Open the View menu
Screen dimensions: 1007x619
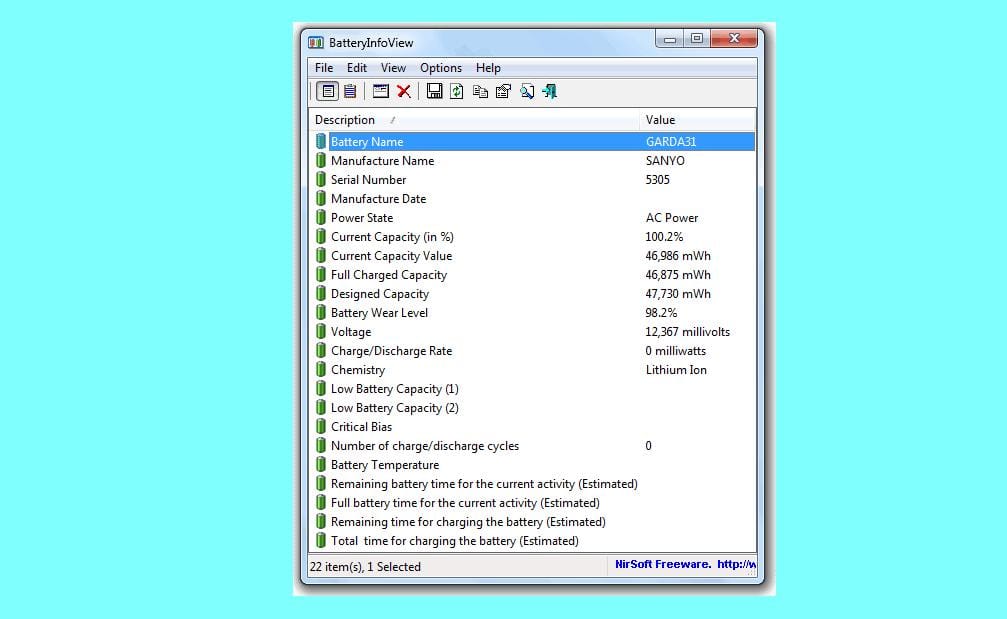pyautogui.click(x=393, y=67)
